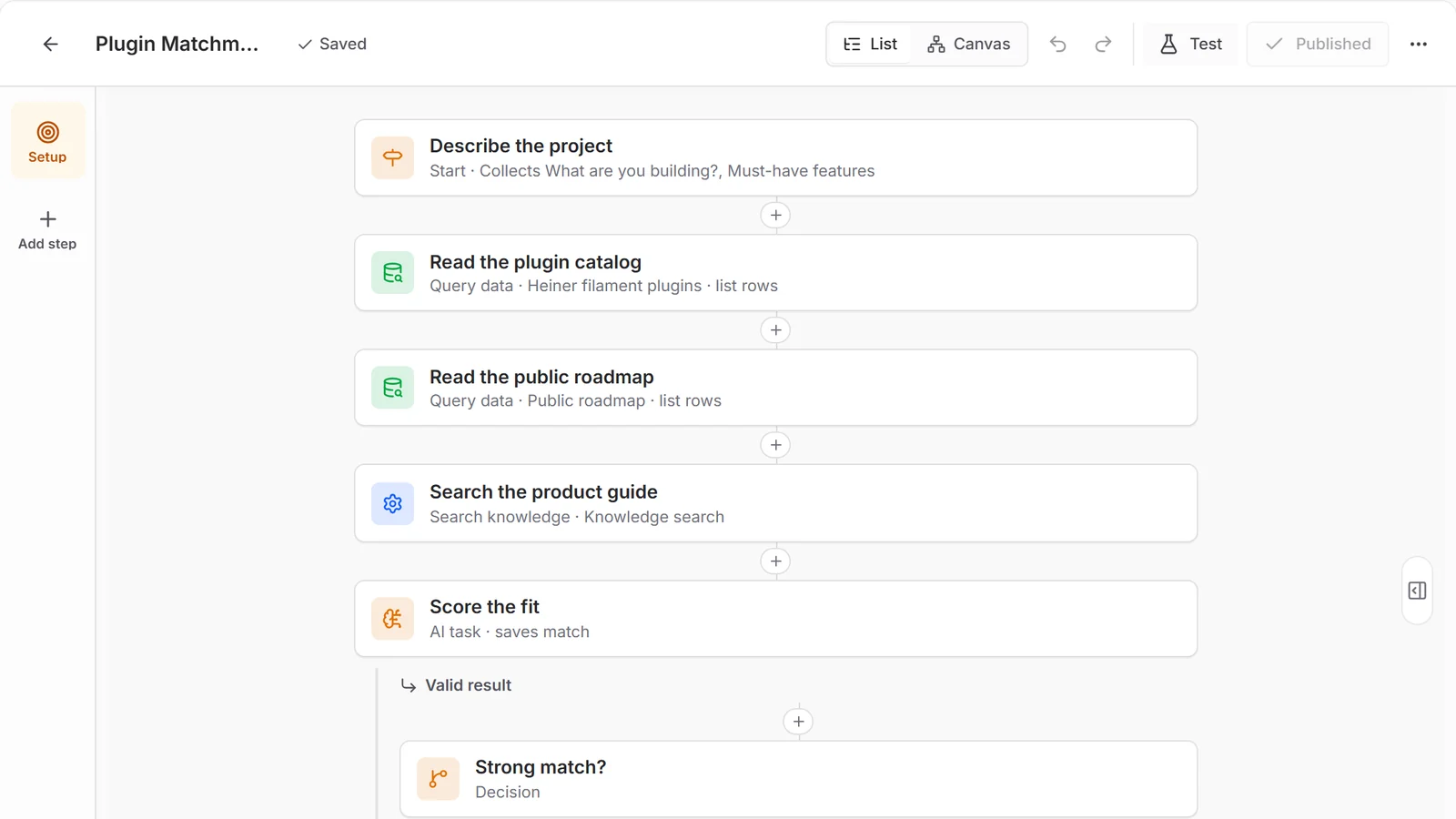Toggle the side panel collapse icon

click(1418, 591)
